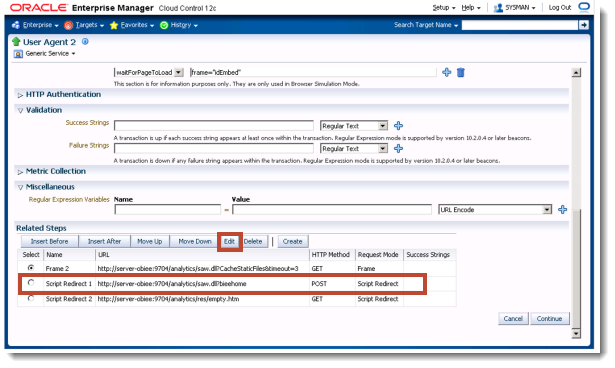615x368 pixels.
Task: Add a Success String with the plus icon
Action: click(x=398, y=126)
